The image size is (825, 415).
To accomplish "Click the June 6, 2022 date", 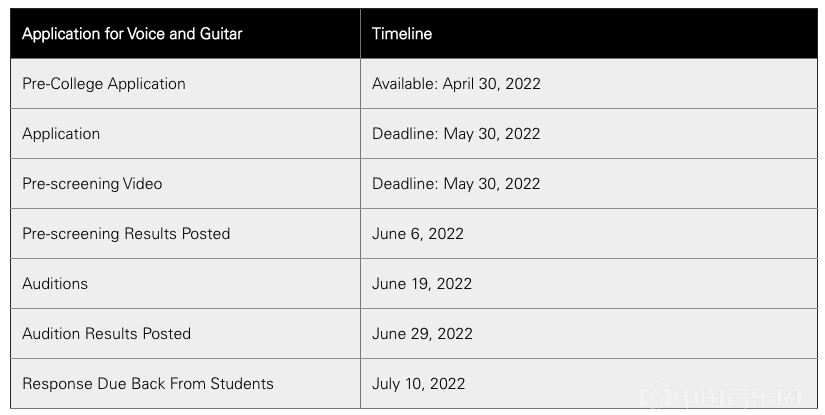I will [x=418, y=234].
